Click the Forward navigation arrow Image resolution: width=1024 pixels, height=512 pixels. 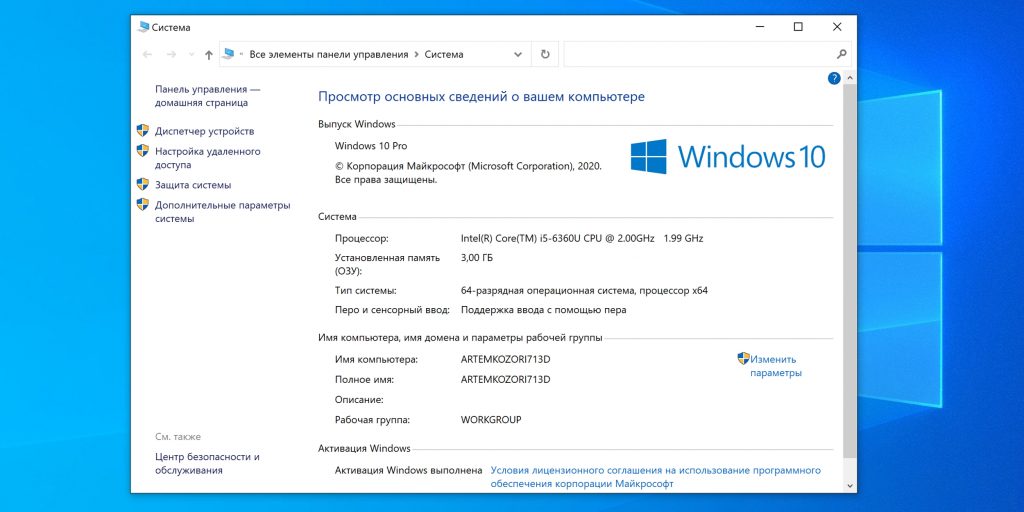[x=171, y=55]
